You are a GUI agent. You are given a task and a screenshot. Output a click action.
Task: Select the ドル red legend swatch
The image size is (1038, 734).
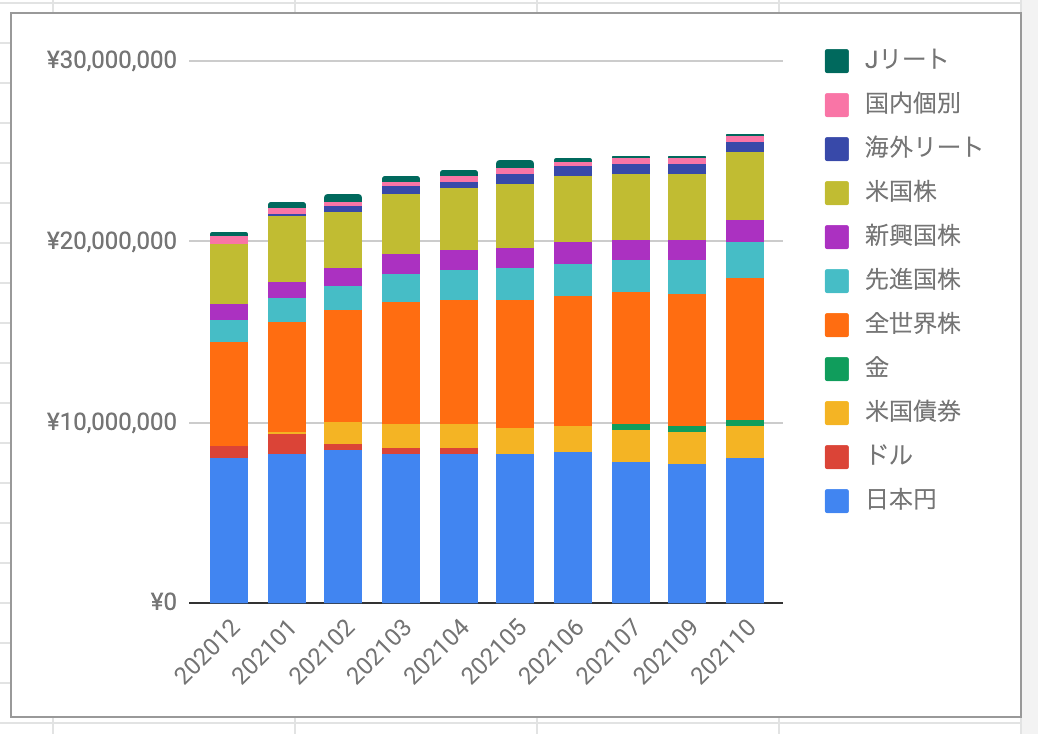pyautogui.click(x=837, y=457)
